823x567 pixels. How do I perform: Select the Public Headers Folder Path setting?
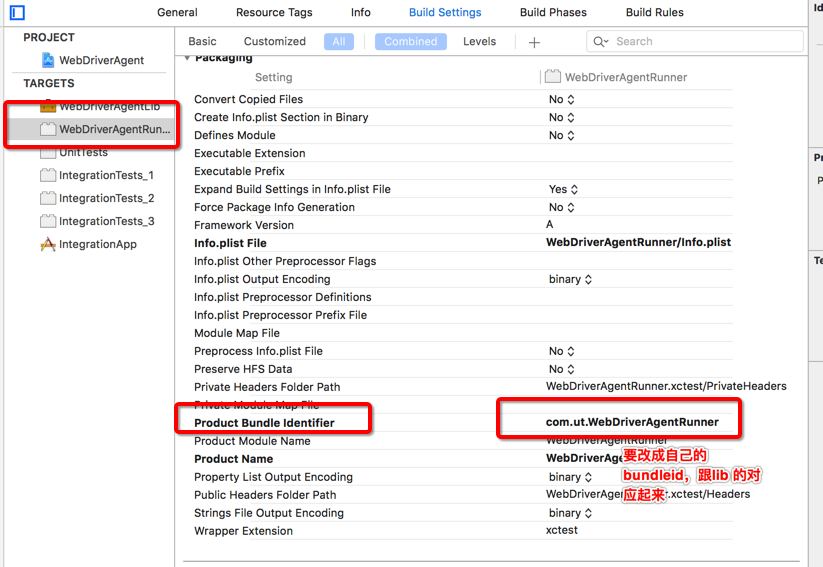coord(265,495)
